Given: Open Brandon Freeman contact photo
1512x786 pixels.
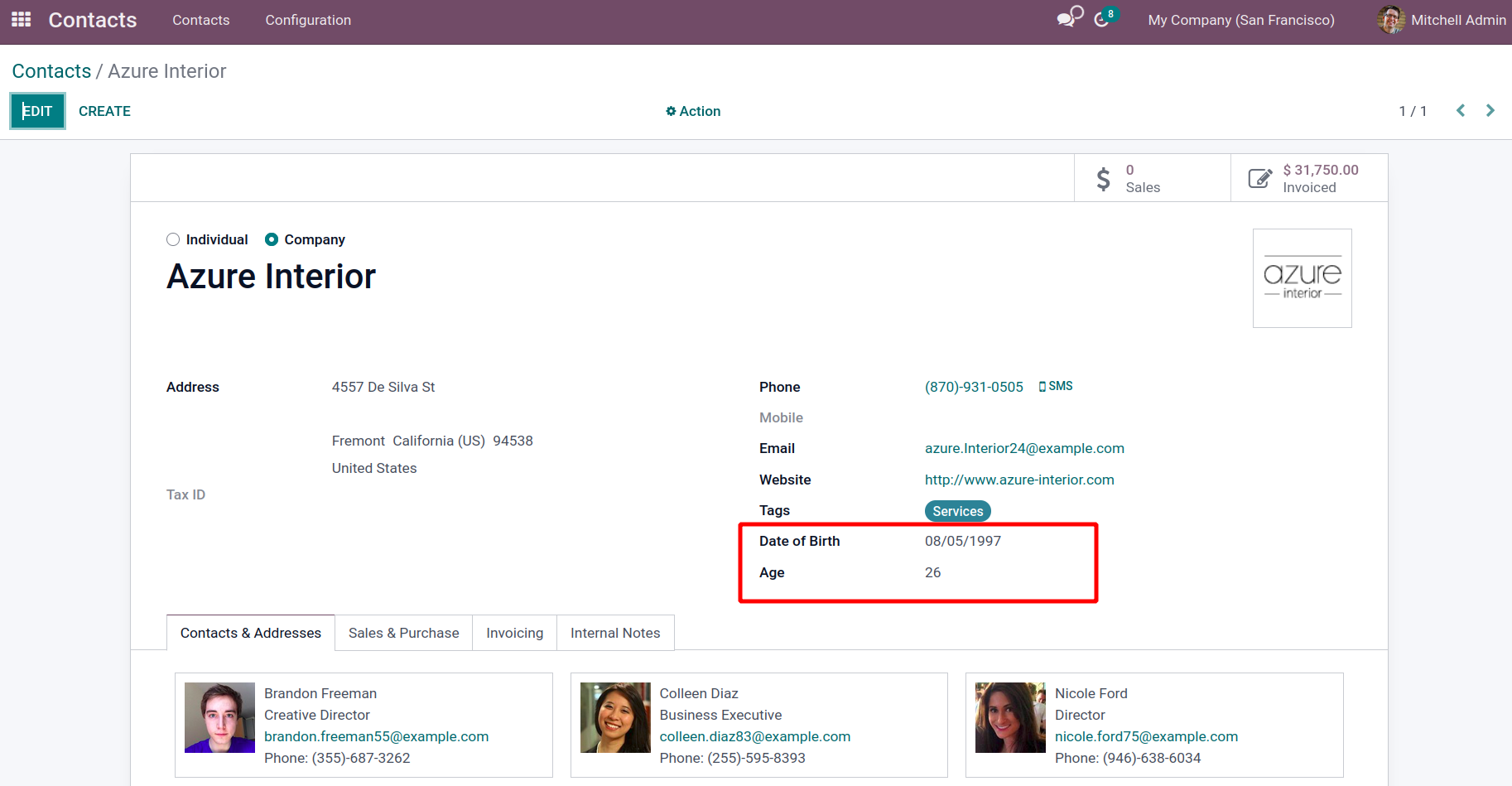Looking at the screenshot, I should pos(219,717).
